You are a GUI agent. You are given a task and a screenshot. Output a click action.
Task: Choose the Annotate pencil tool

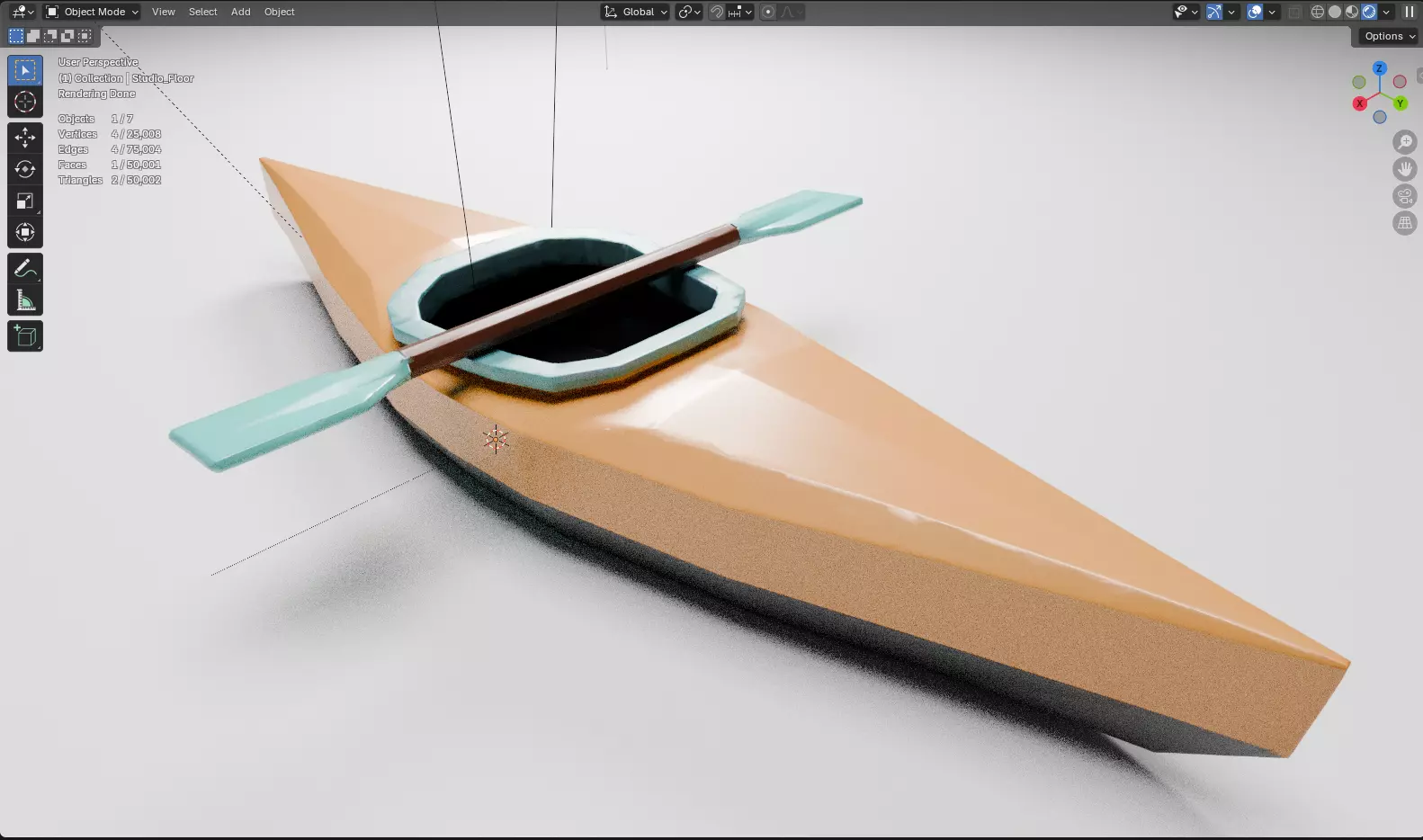pos(25,268)
